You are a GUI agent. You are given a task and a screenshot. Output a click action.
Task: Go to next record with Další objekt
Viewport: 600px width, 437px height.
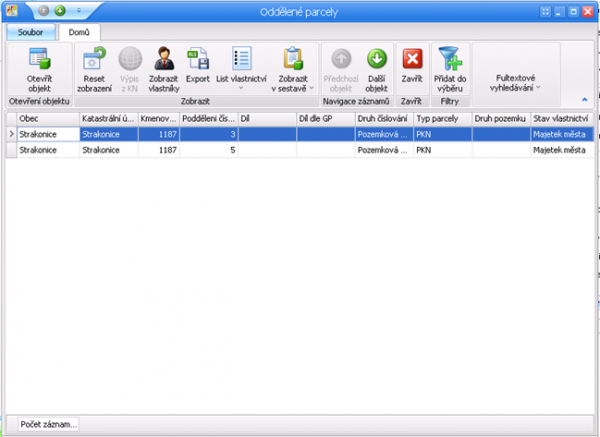click(x=376, y=59)
